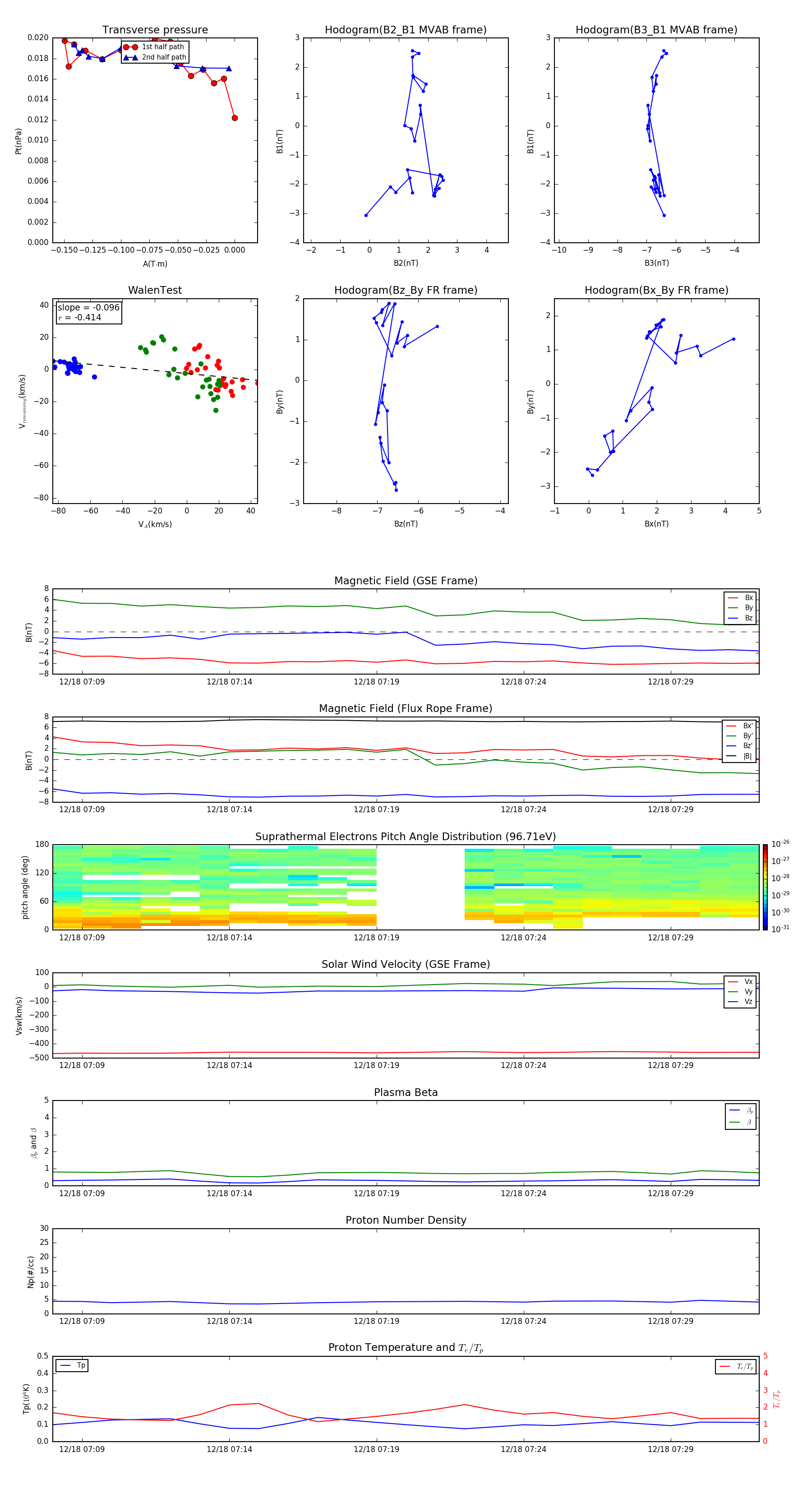812x1489 pixels.
Task: Click the Suprathermal Electrons Pitch Angle Distribution title
Action: tap(406, 837)
